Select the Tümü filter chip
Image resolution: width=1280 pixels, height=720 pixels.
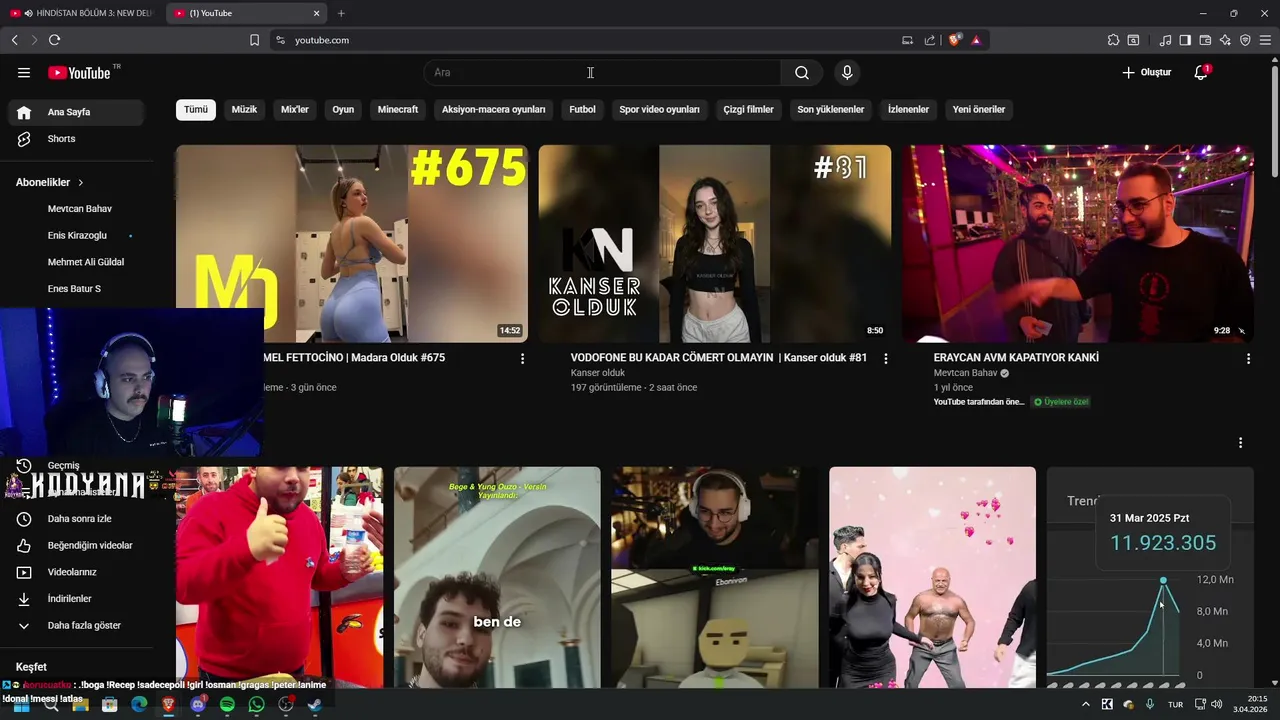(196, 109)
